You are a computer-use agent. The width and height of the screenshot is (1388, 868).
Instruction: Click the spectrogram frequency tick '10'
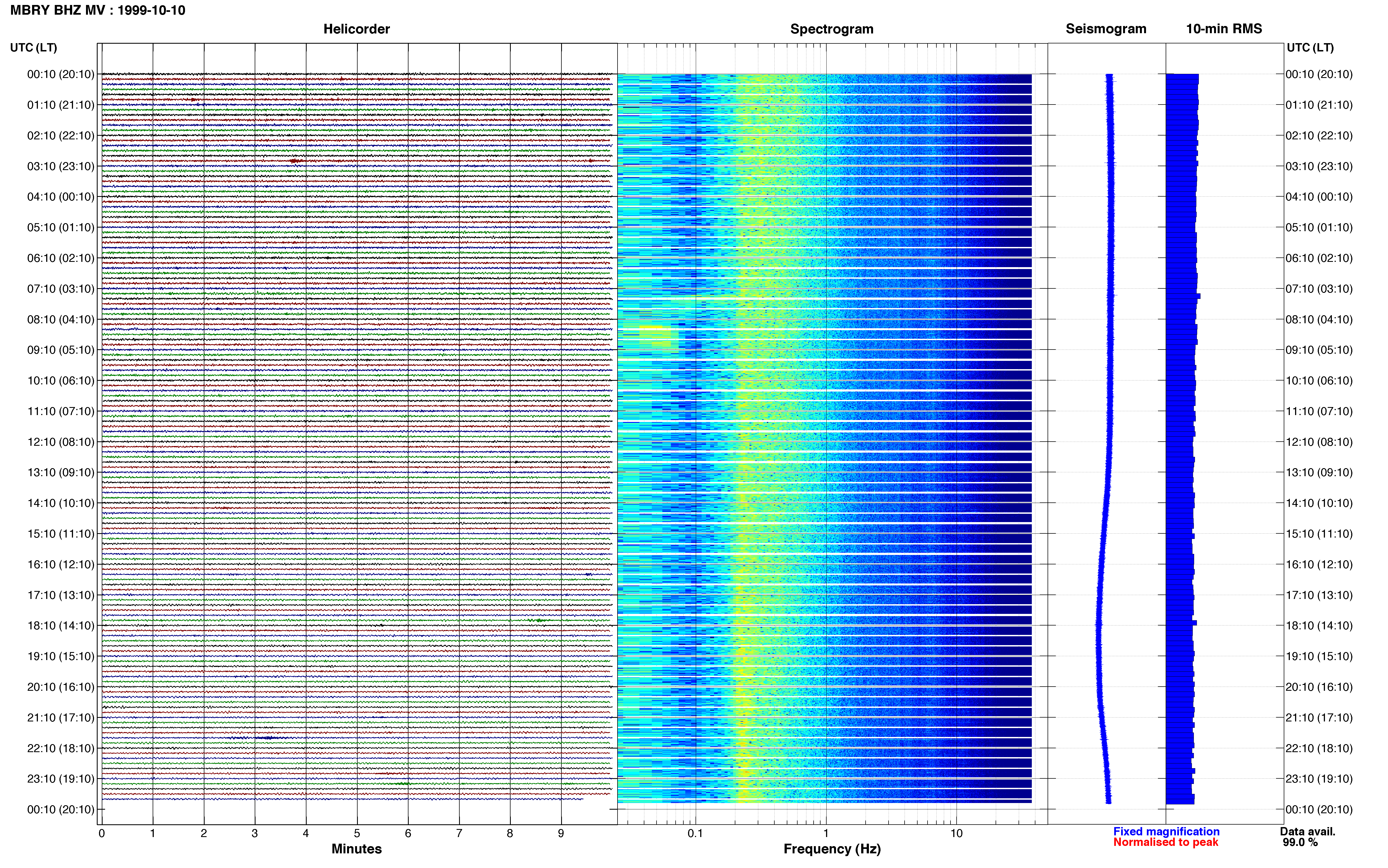[956, 833]
